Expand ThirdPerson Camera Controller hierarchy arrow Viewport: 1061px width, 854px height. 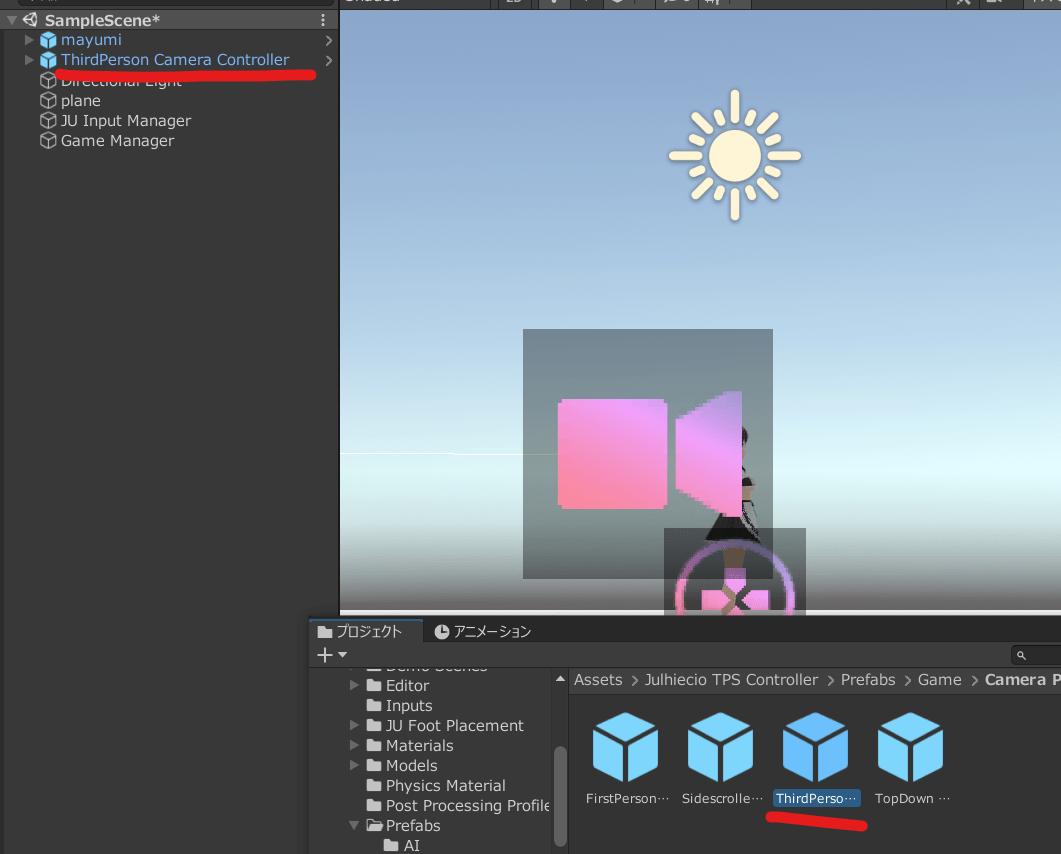[29, 60]
